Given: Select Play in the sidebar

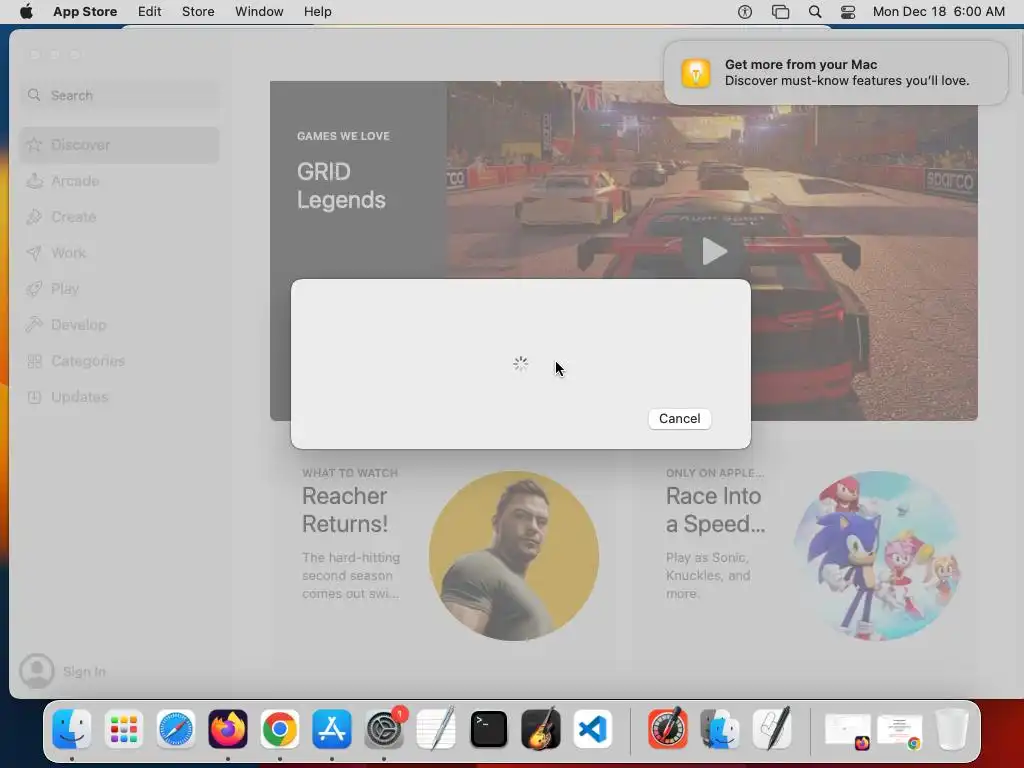Looking at the screenshot, I should point(120,289).
